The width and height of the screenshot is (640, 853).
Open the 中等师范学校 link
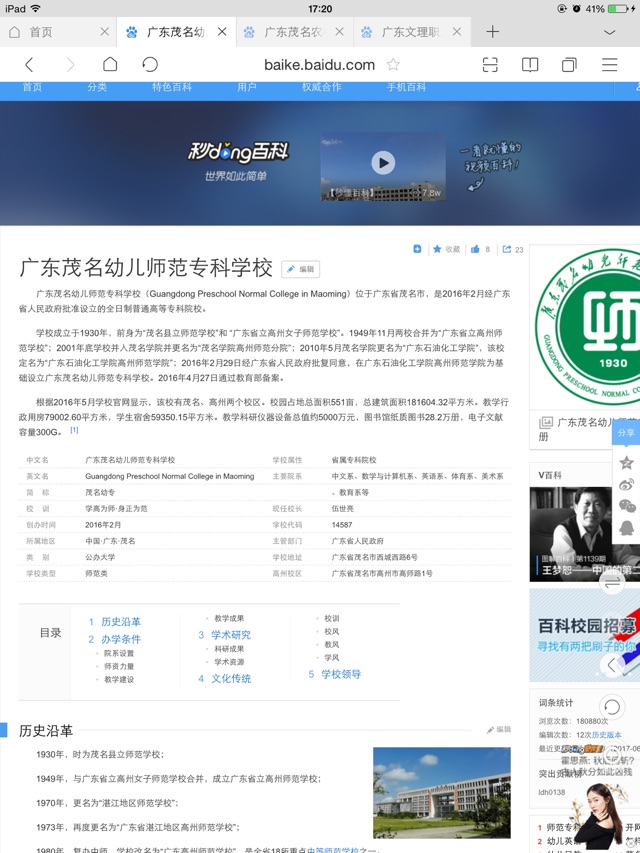[x=333, y=850]
